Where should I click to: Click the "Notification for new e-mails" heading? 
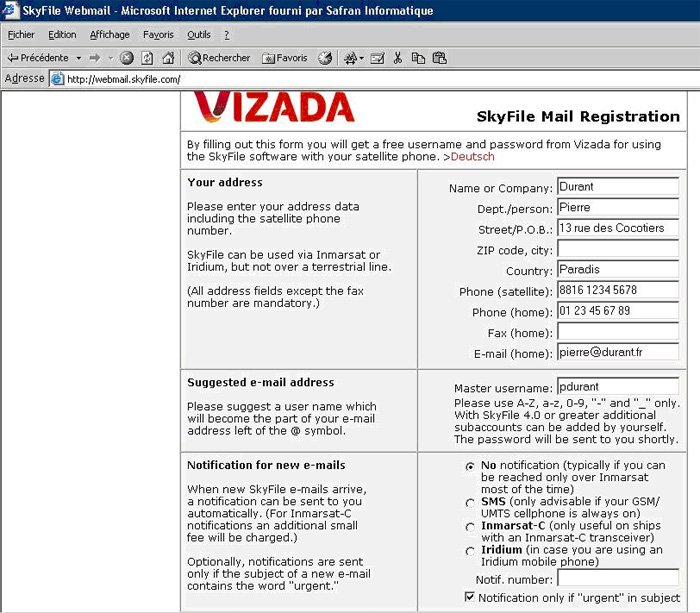click(266, 465)
